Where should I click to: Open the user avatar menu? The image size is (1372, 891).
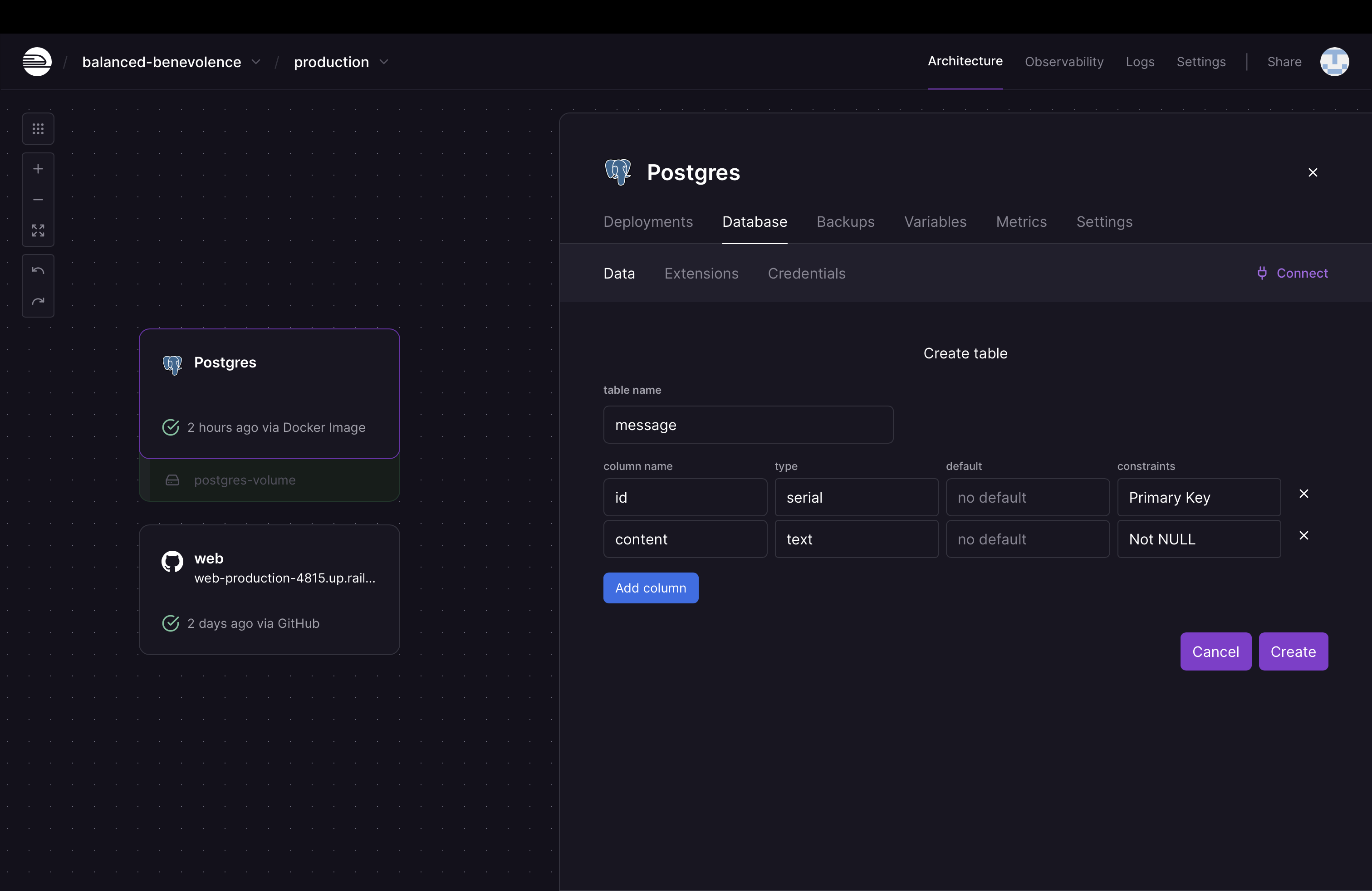pyautogui.click(x=1334, y=62)
